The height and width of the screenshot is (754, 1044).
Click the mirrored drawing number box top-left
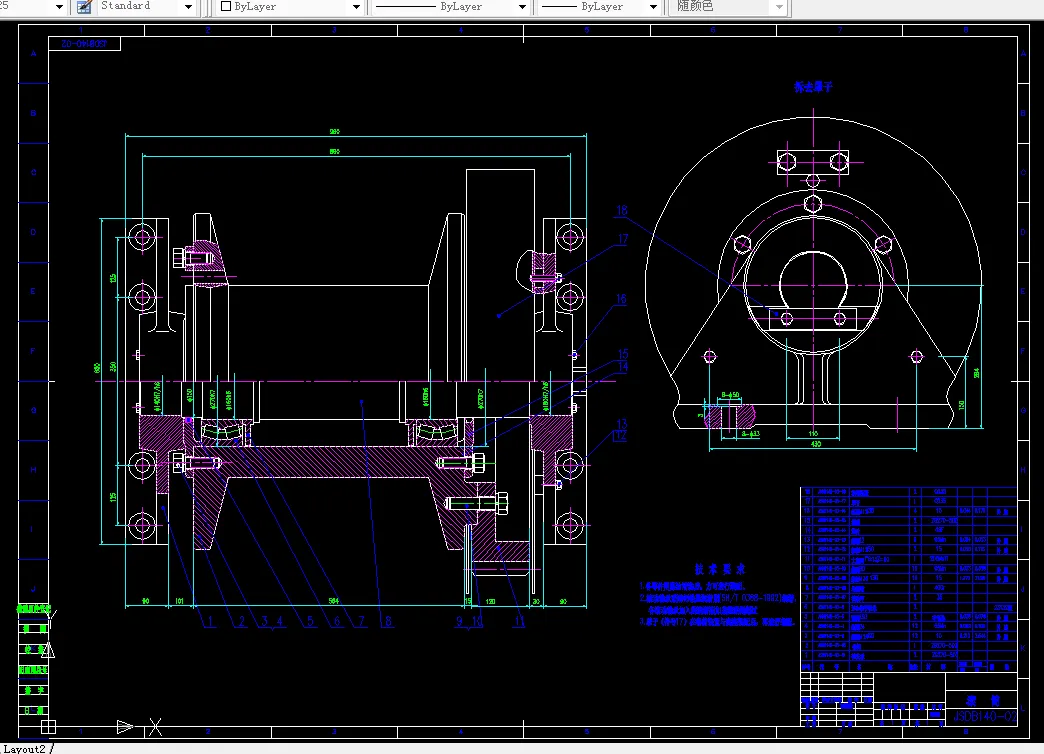85,44
